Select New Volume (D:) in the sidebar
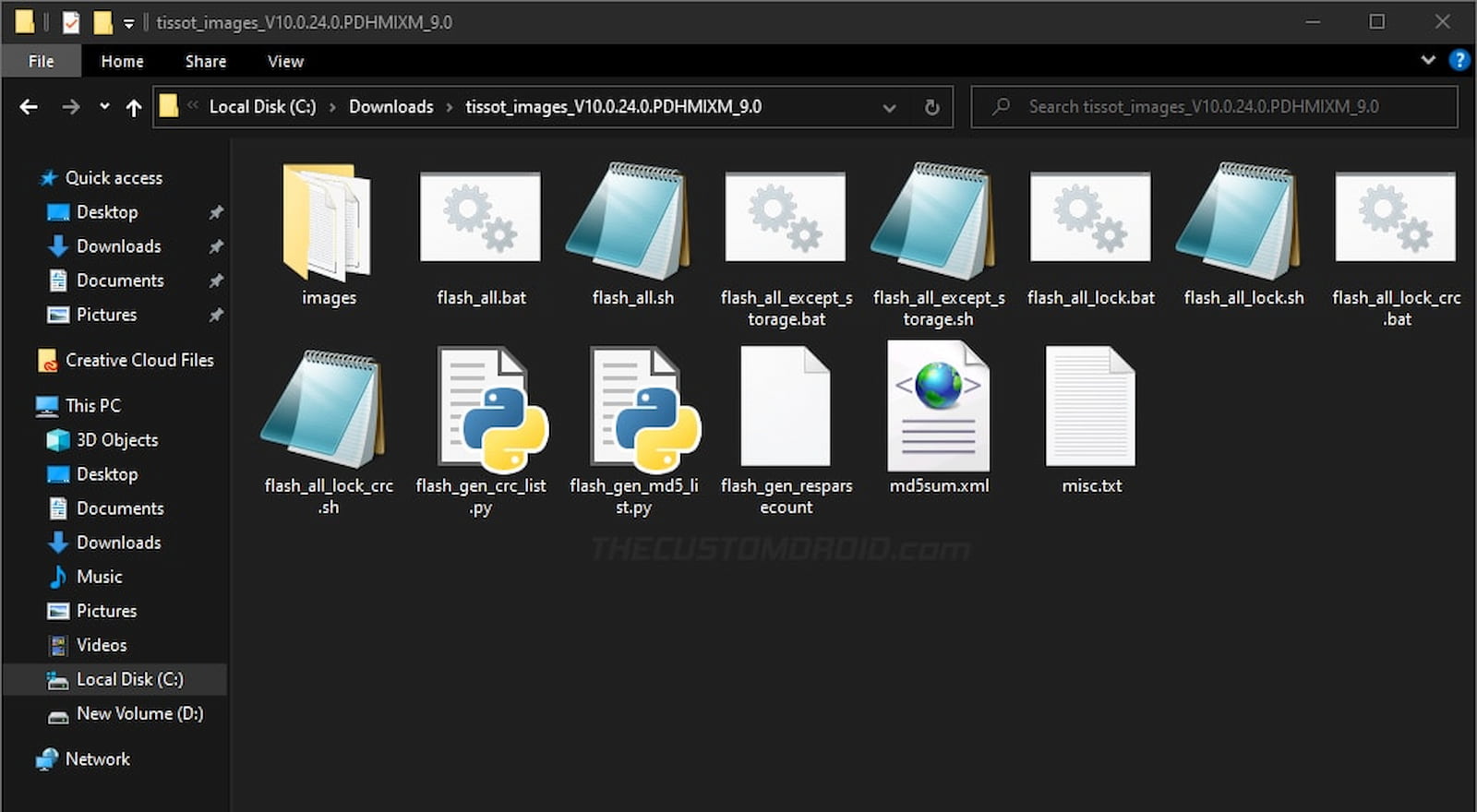 coord(139,713)
